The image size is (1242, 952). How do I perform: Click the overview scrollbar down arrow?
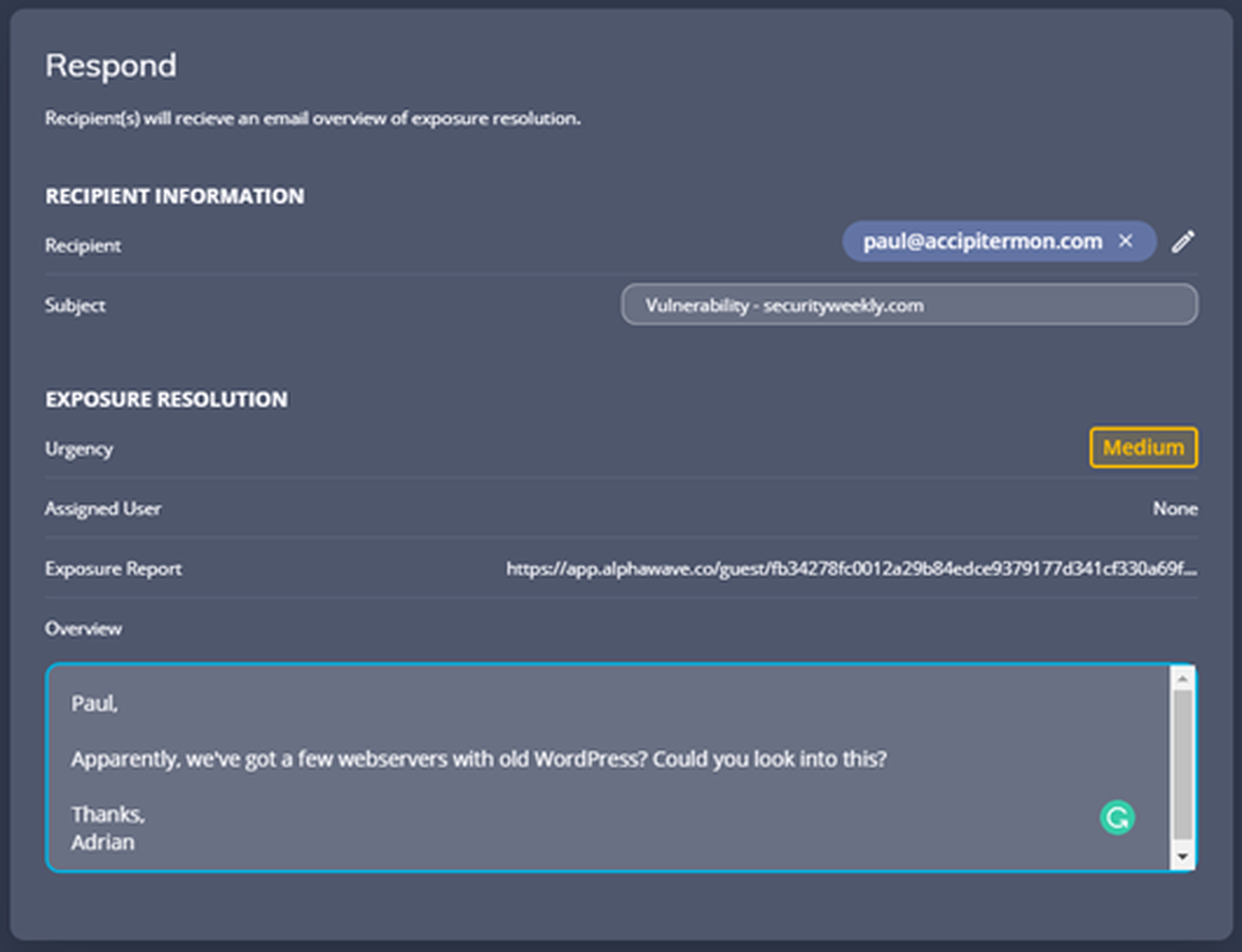1182,857
